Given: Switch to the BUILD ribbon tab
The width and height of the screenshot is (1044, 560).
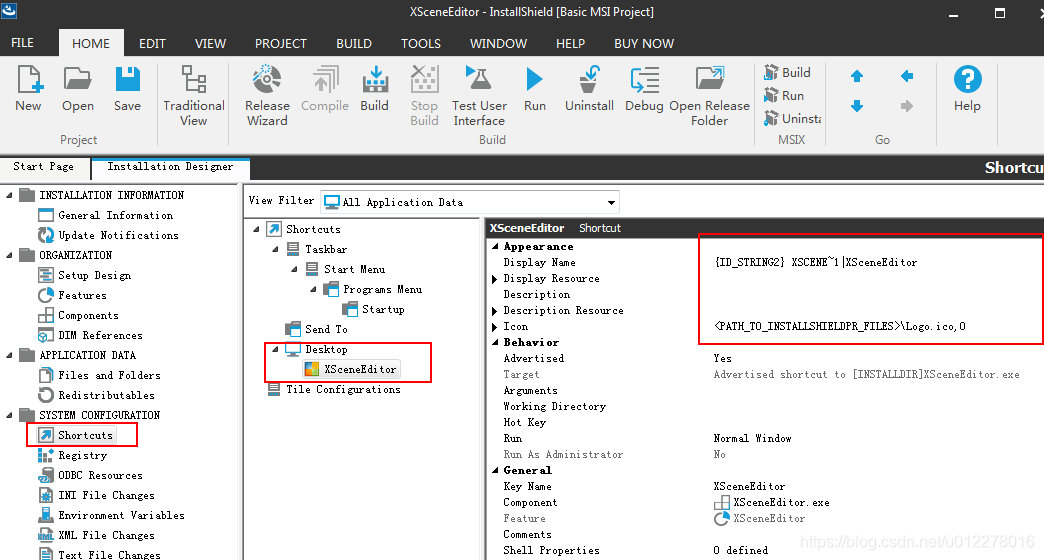Looking at the screenshot, I should (354, 43).
